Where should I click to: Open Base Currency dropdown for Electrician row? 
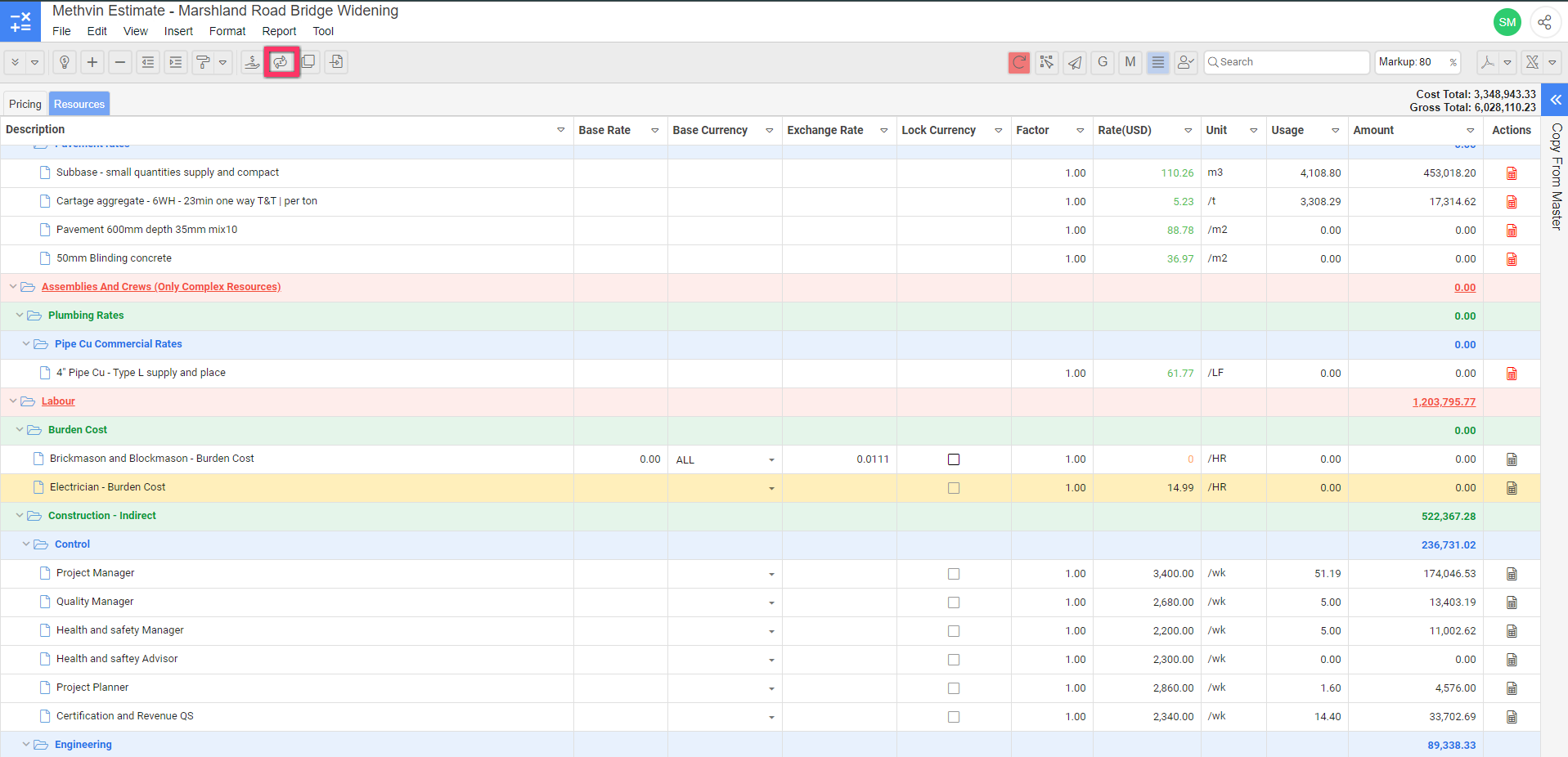(x=771, y=489)
